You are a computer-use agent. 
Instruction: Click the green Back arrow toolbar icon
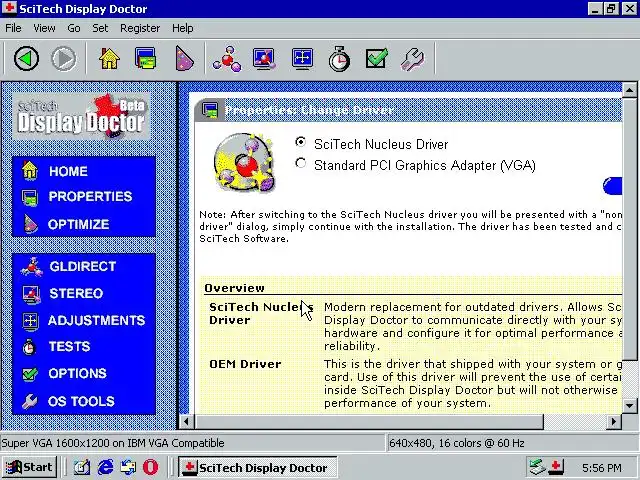(27, 59)
